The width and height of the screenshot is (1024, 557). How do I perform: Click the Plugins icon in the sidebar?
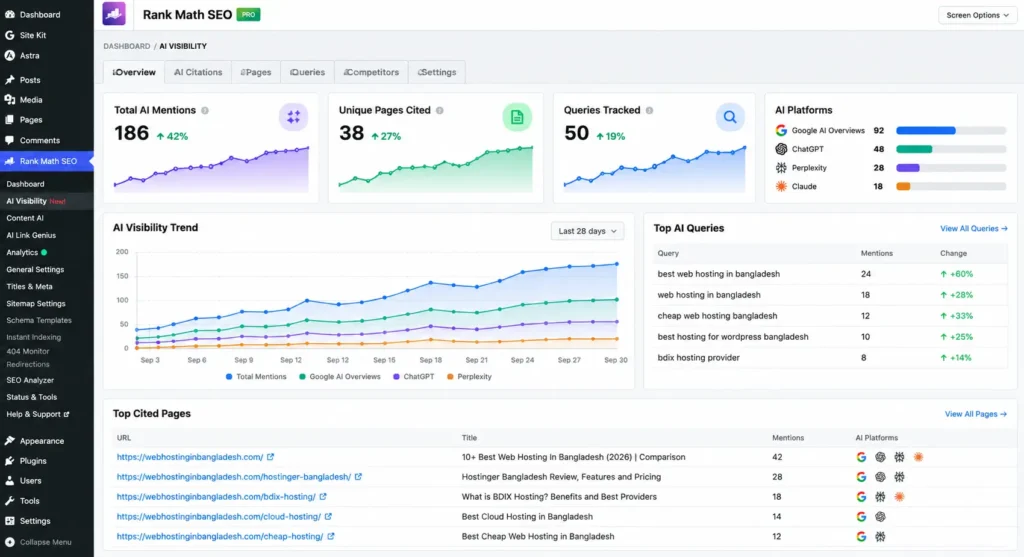(x=10, y=460)
